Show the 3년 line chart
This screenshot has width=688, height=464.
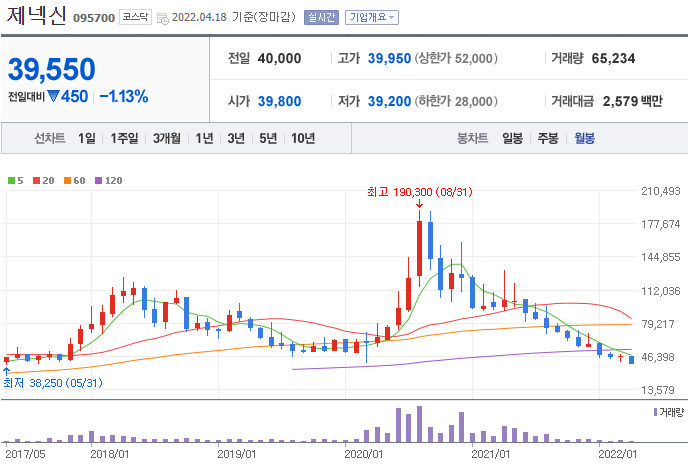click(x=236, y=138)
